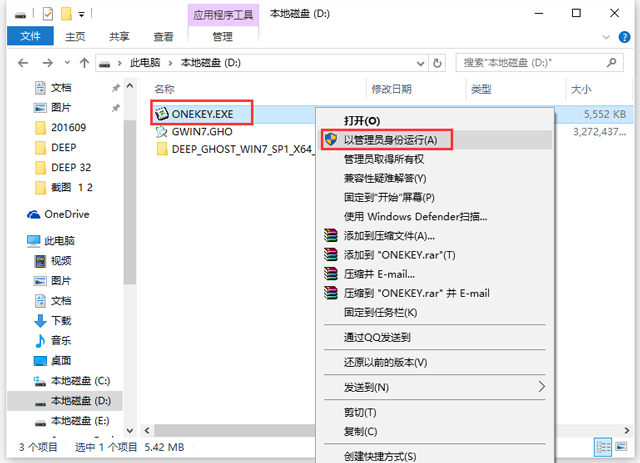This screenshot has width=640, height=463.
Task: Select 本地磁盘 (D:) in navigation pane
Action: tap(65, 401)
